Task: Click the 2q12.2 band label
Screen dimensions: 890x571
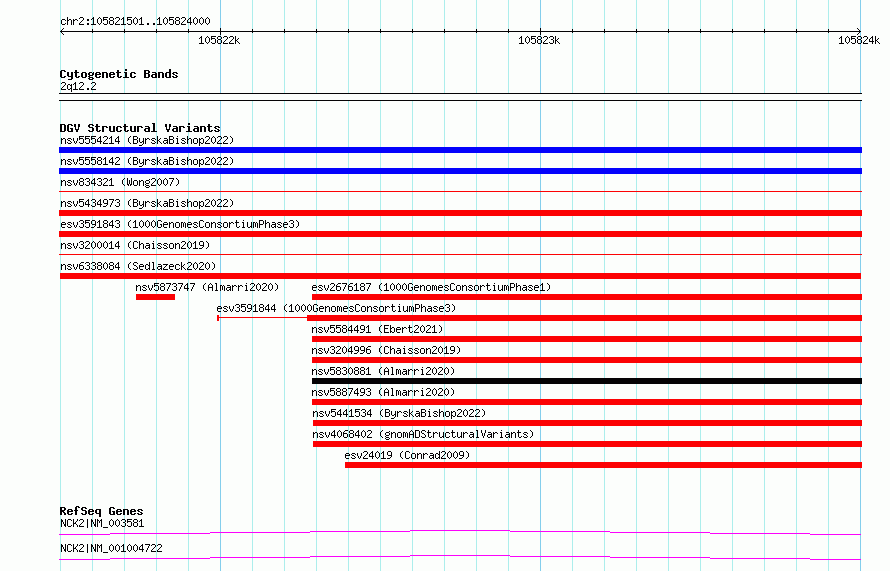Action: coord(78,86)
